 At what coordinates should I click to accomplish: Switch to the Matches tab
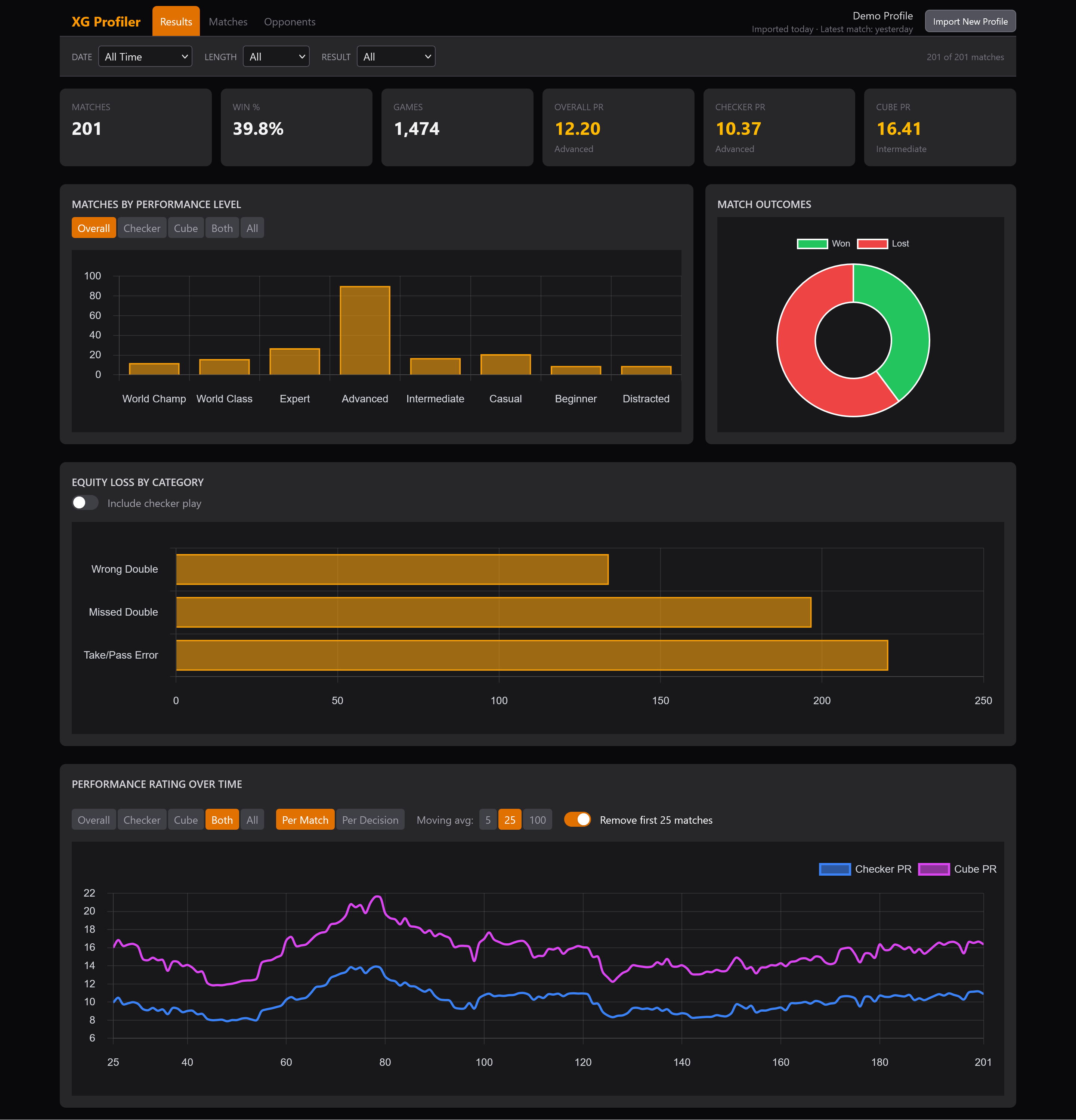228,22
